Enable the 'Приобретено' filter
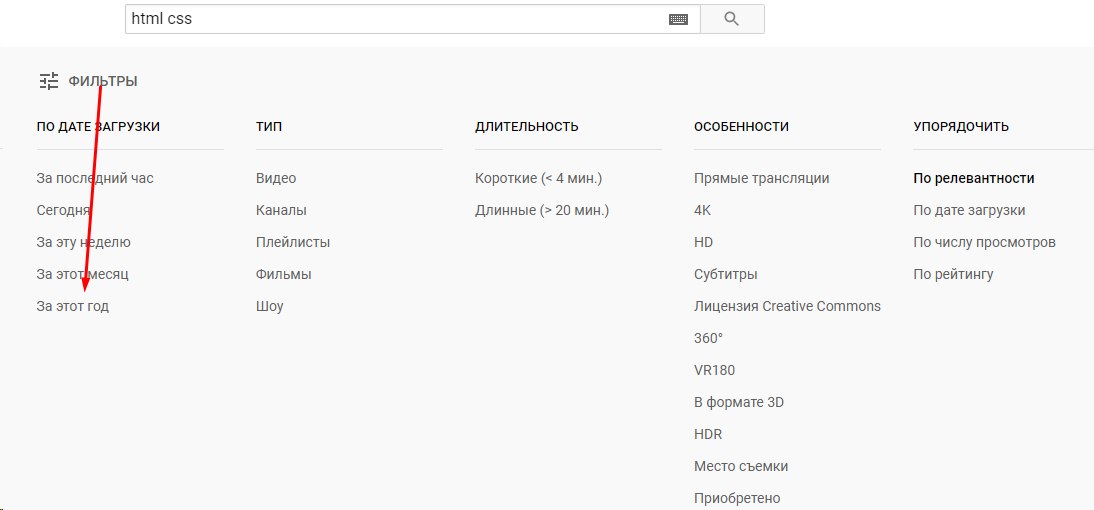Image resolution: width=1094 pixels, height=510 pixels. tap(737, 499)
